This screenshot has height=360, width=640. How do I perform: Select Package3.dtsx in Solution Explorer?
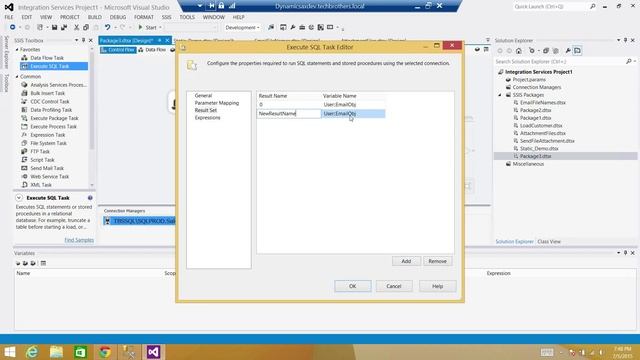(x=536, y=156)
